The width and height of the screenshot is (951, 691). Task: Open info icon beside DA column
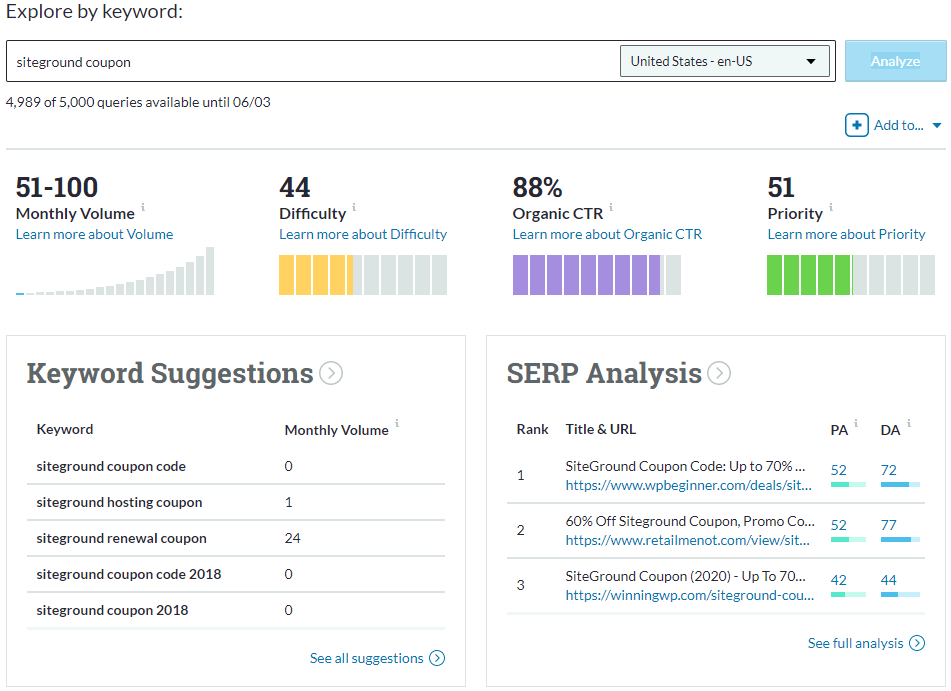(x=909, y=423)
